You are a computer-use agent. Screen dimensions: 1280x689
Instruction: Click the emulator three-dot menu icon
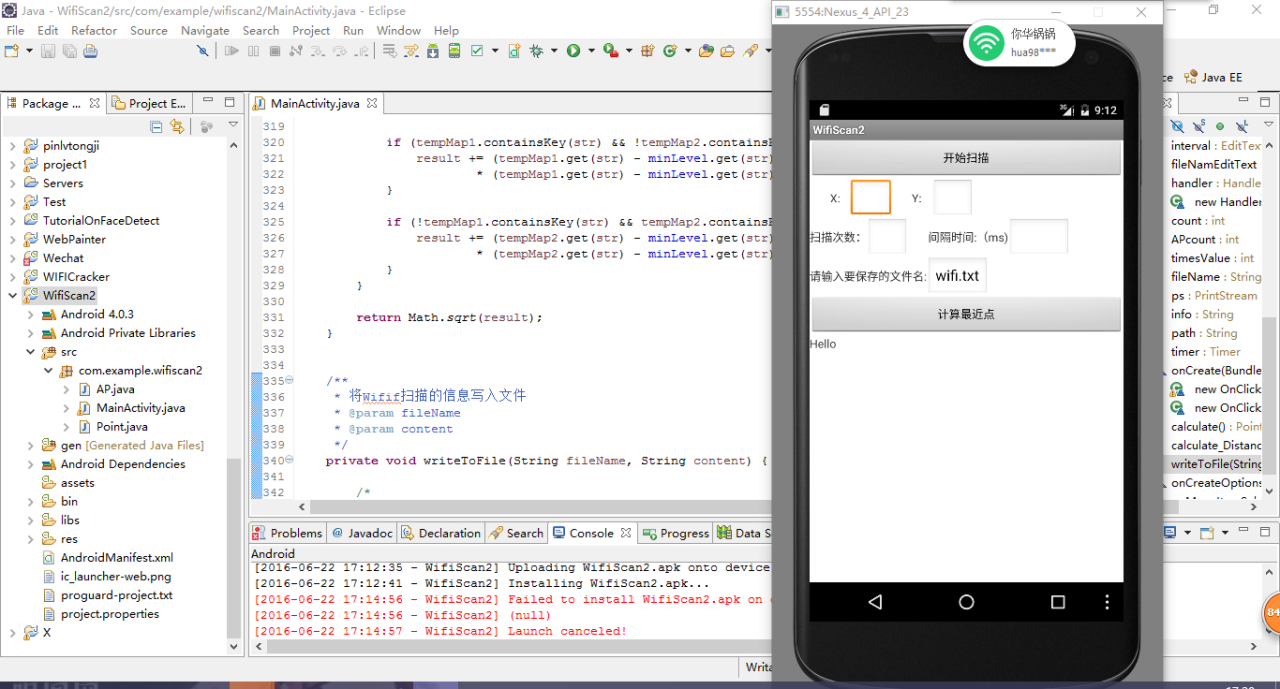pyautogui.click(x=1107, y=602)
